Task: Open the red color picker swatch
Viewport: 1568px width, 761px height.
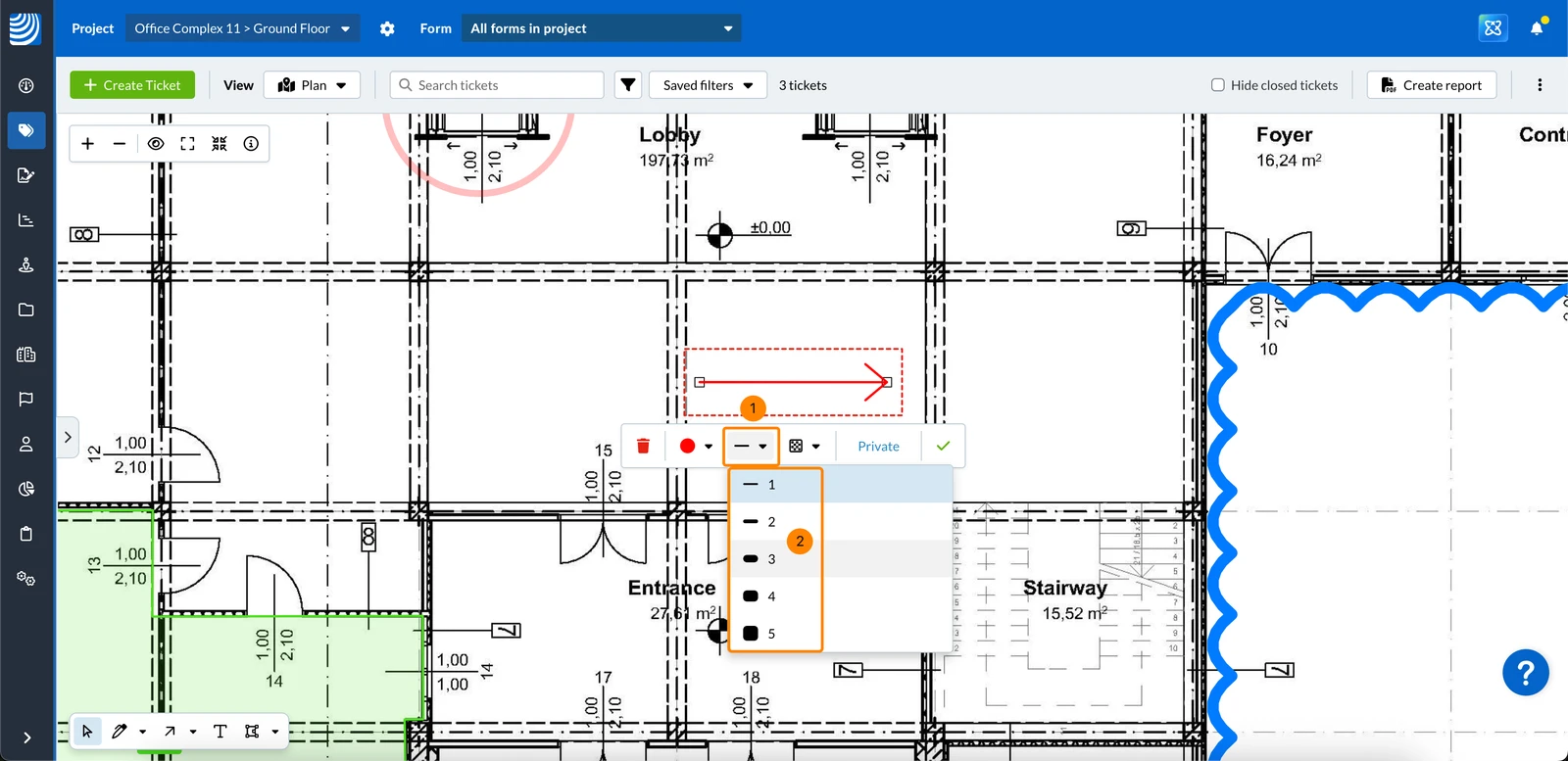Action: click(696, 446)
